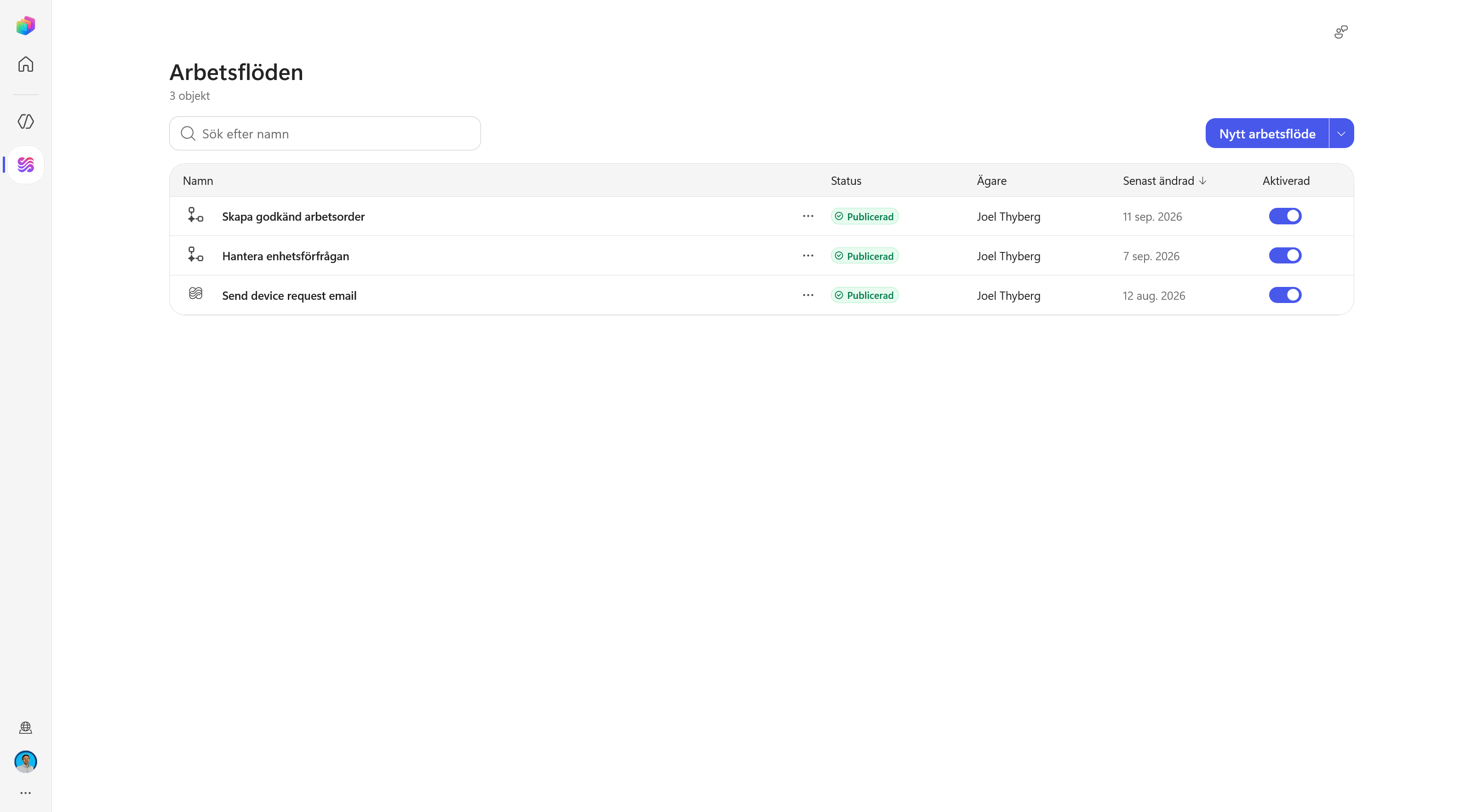Click the Aktiverad column header

pos(1286,180)
